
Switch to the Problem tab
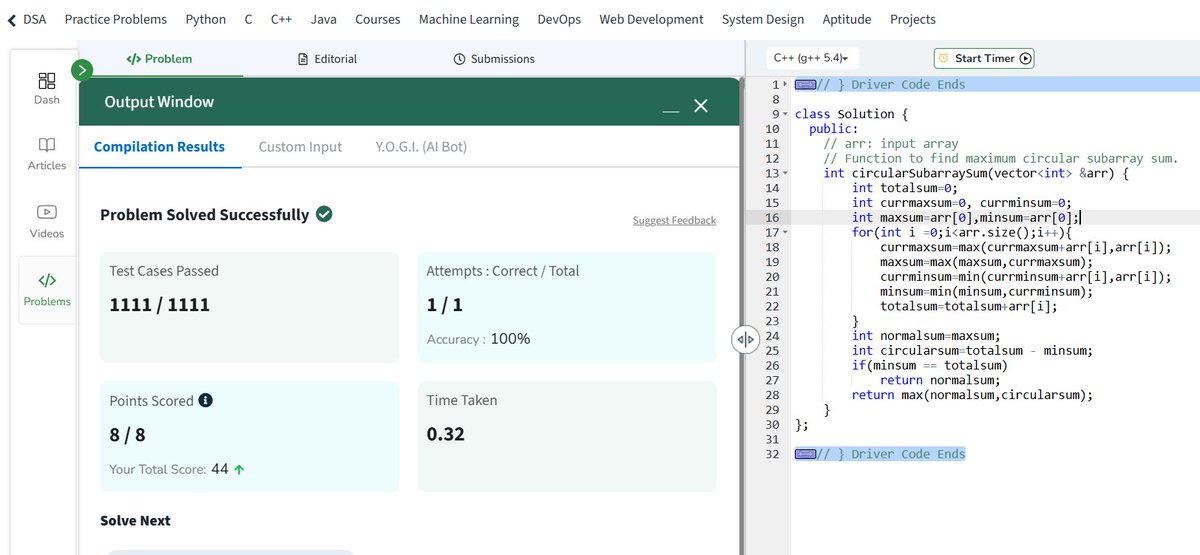[159, 59]
